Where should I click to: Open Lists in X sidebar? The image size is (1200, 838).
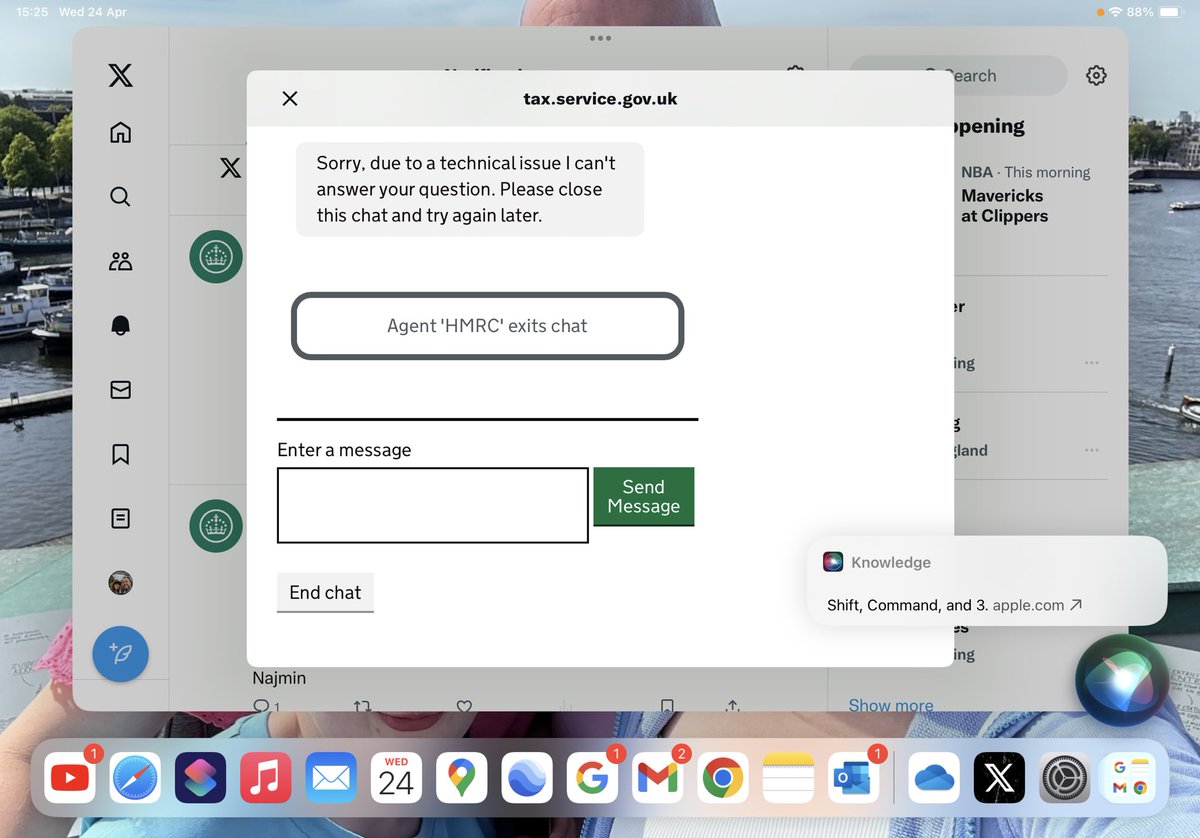(120, 518)
